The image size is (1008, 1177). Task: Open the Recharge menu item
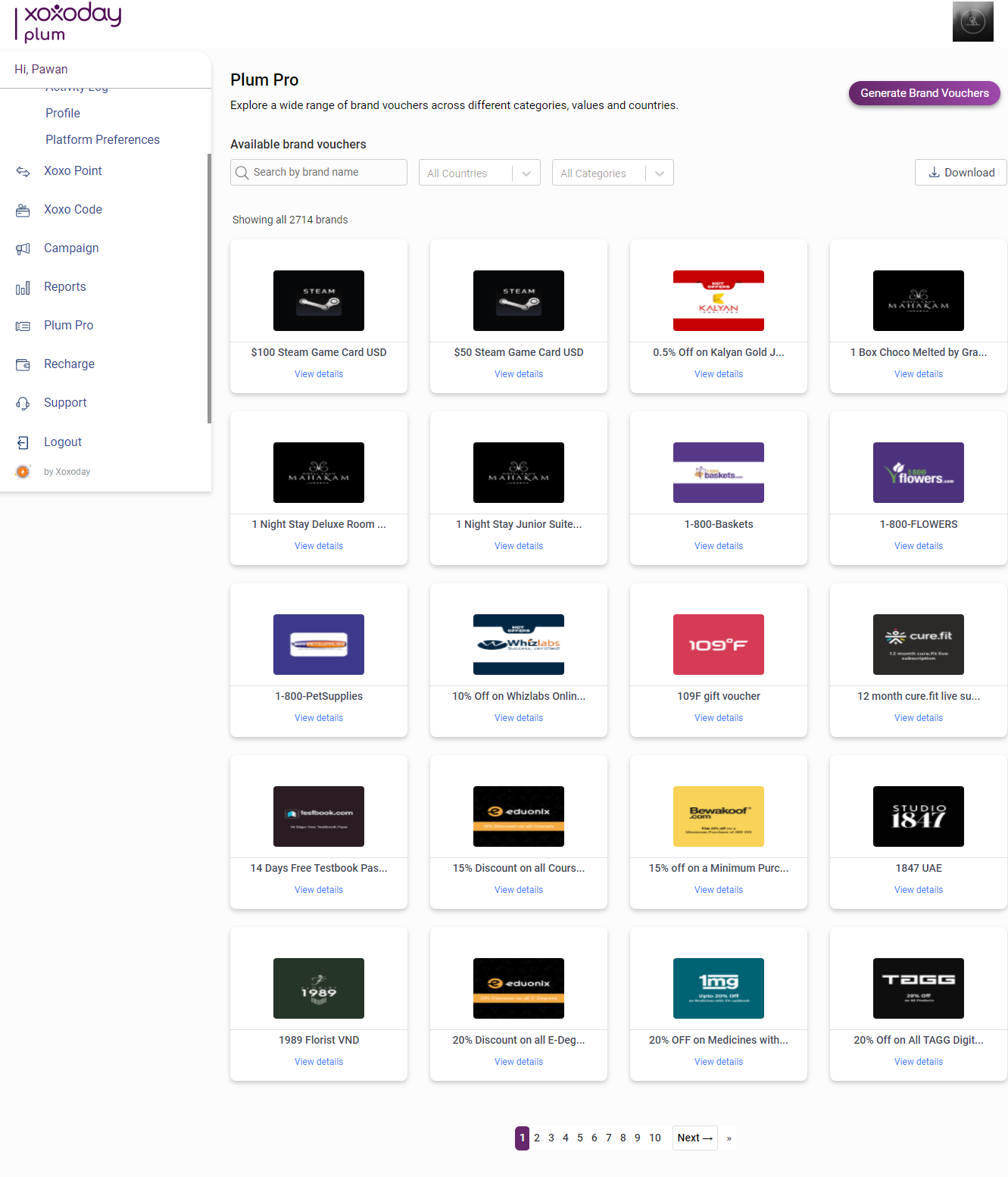[69, 364]
